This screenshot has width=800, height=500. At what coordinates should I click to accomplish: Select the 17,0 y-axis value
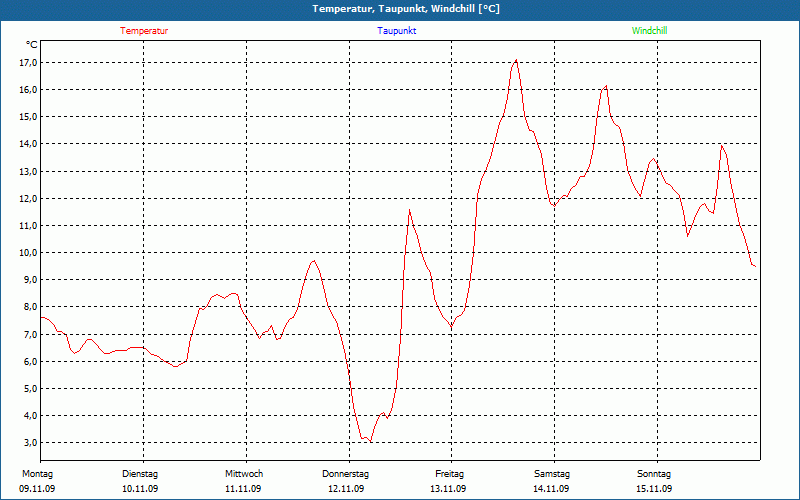coord(28,63)
